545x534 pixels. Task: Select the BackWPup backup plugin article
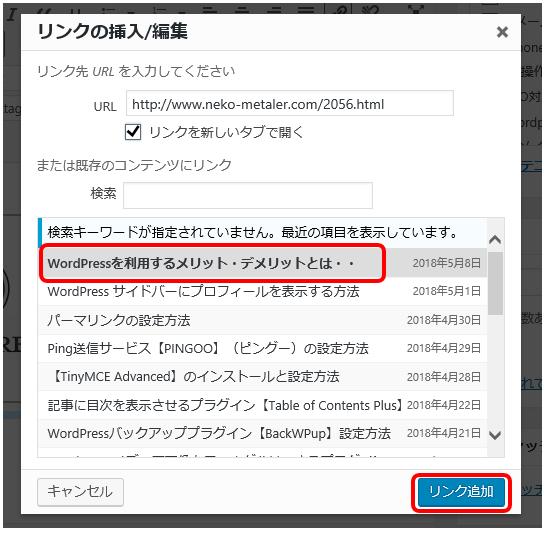(262, 434)
